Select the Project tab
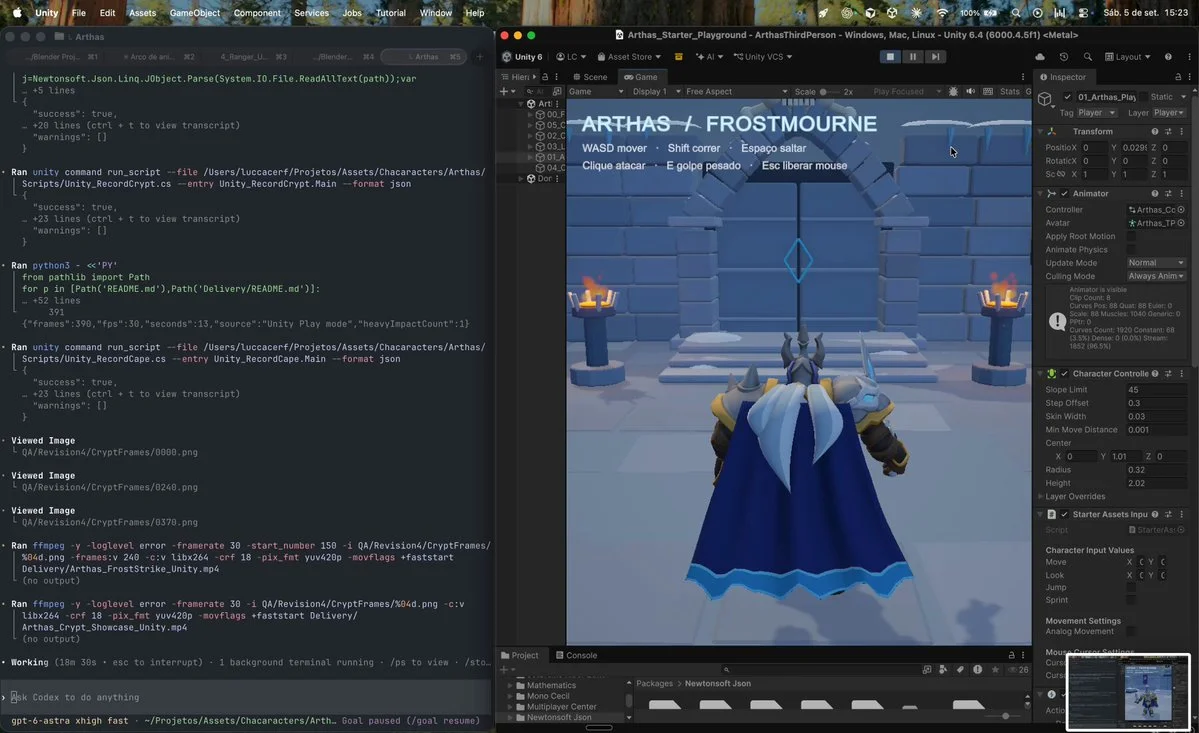 click(x=520, y=655)
